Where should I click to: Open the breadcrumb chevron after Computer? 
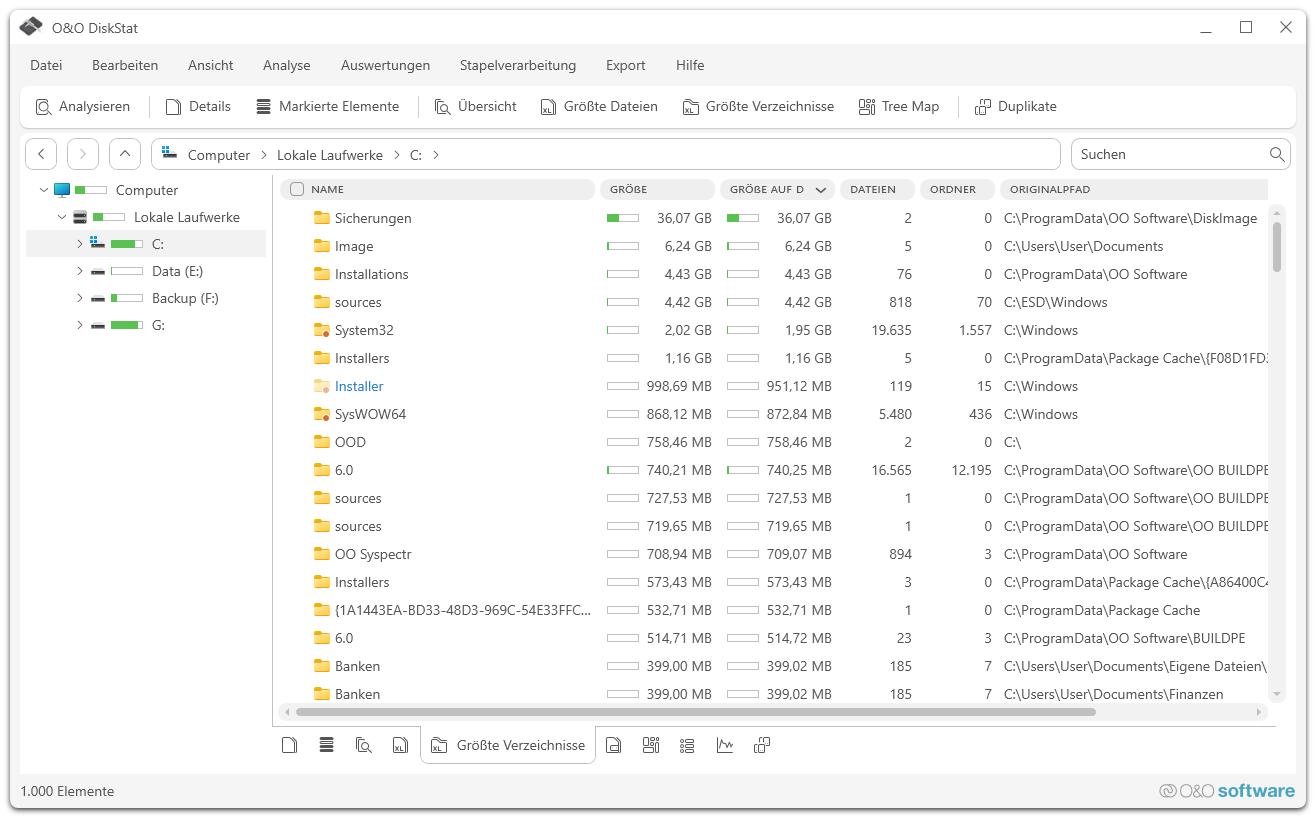[x=264, y=155]
